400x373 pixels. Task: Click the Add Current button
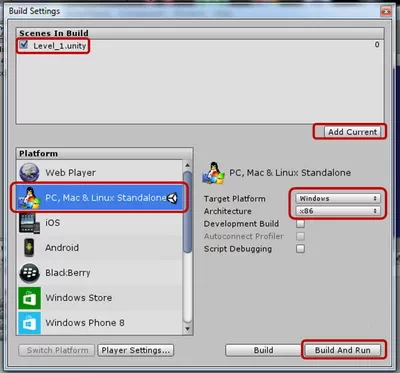352,132
